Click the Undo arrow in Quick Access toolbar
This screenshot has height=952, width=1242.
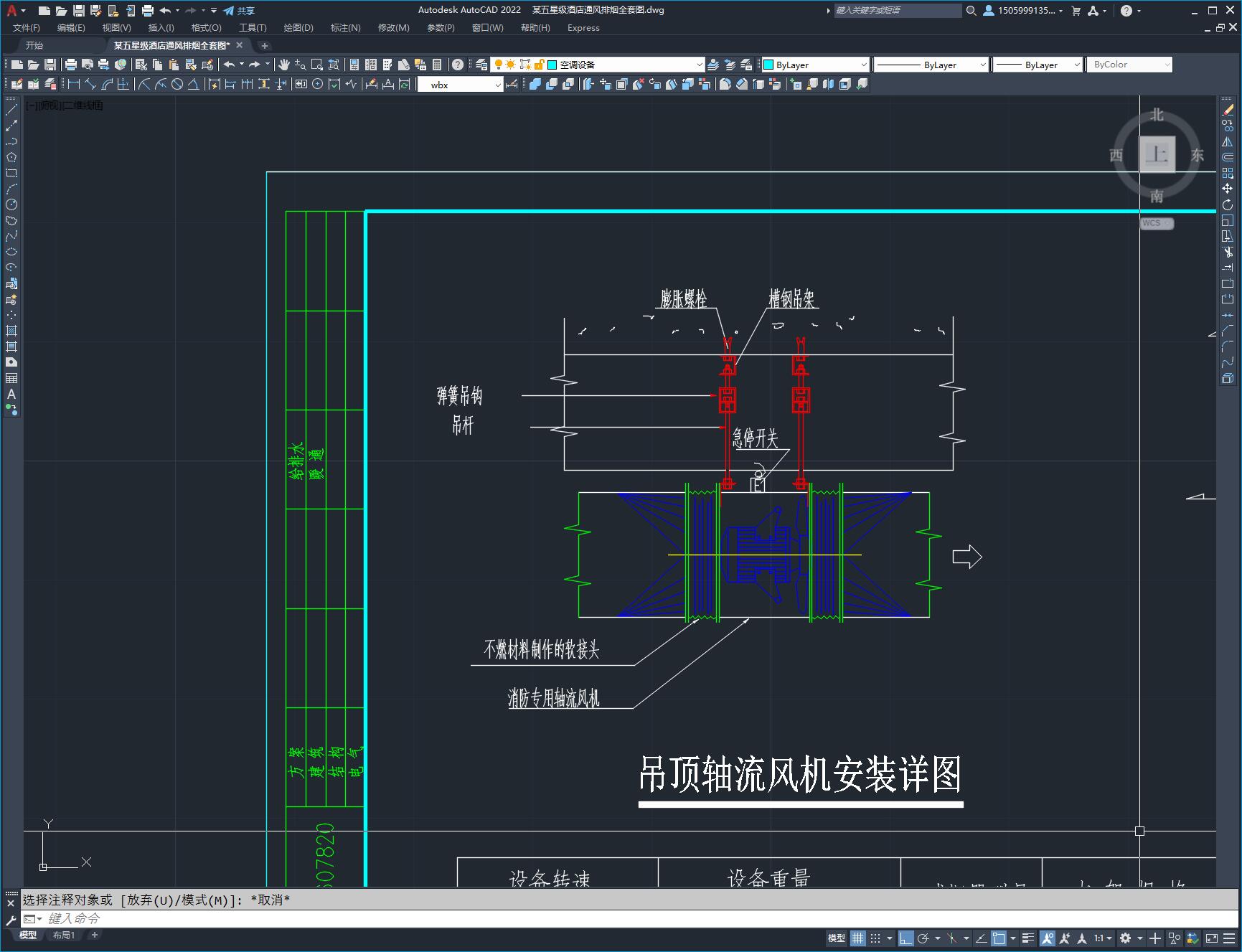166,10
